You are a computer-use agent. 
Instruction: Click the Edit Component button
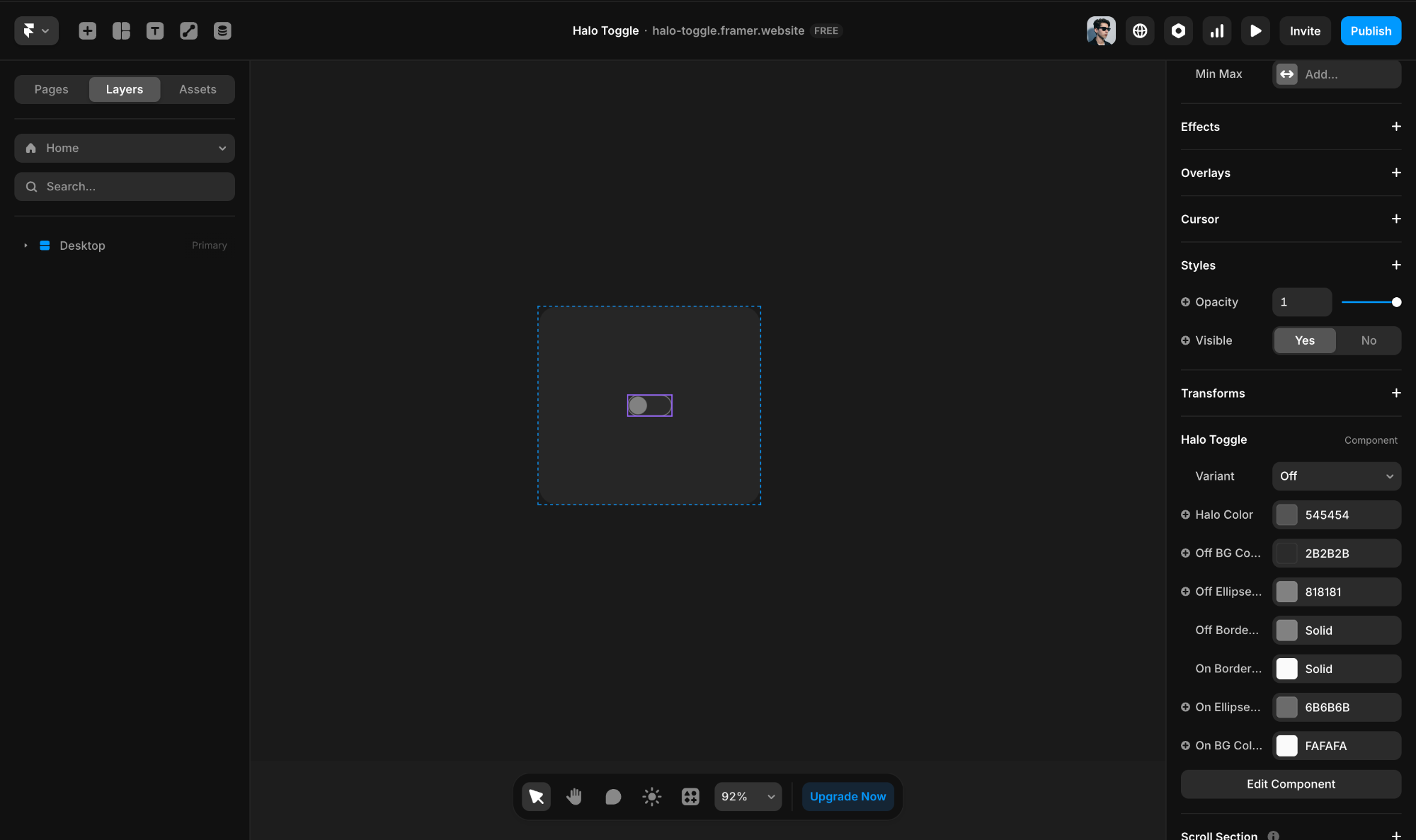[x=1291, y=784]
